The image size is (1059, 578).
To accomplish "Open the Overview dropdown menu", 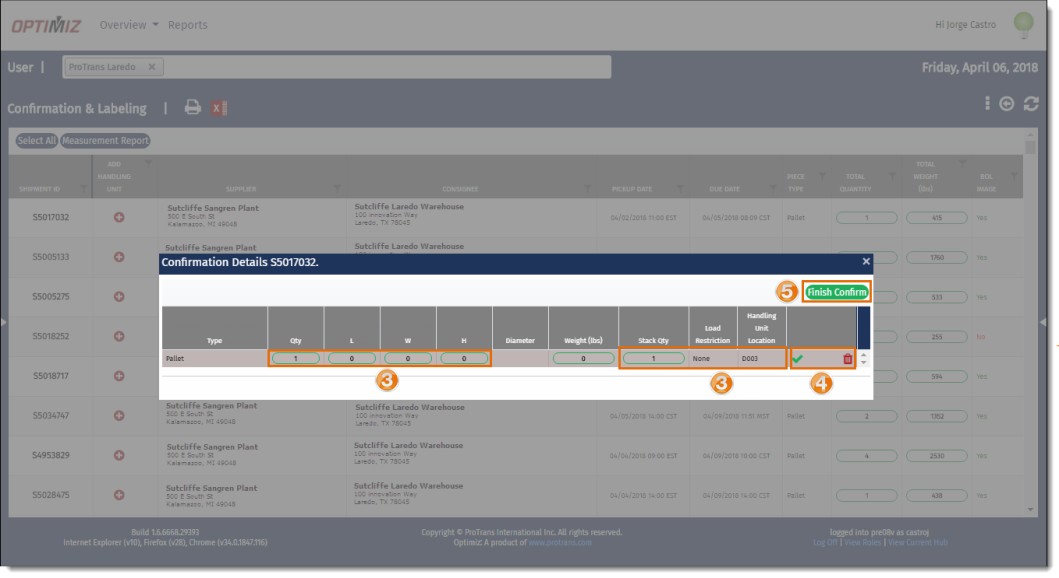I will [x=129, y=25].
